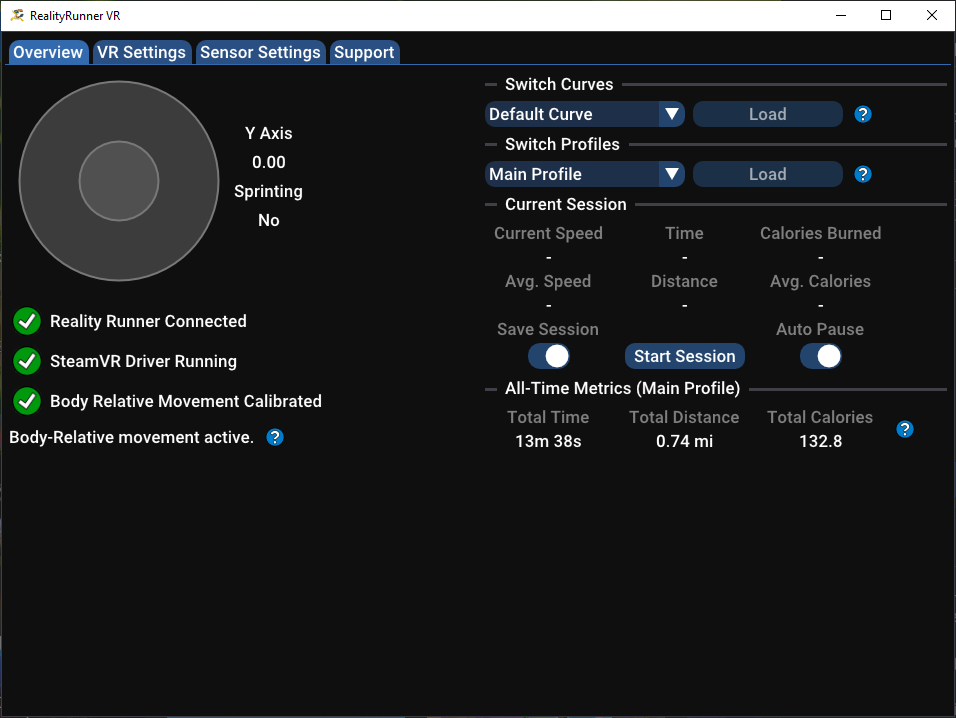Click the SteamVR Driver Running label

point(143,361)
